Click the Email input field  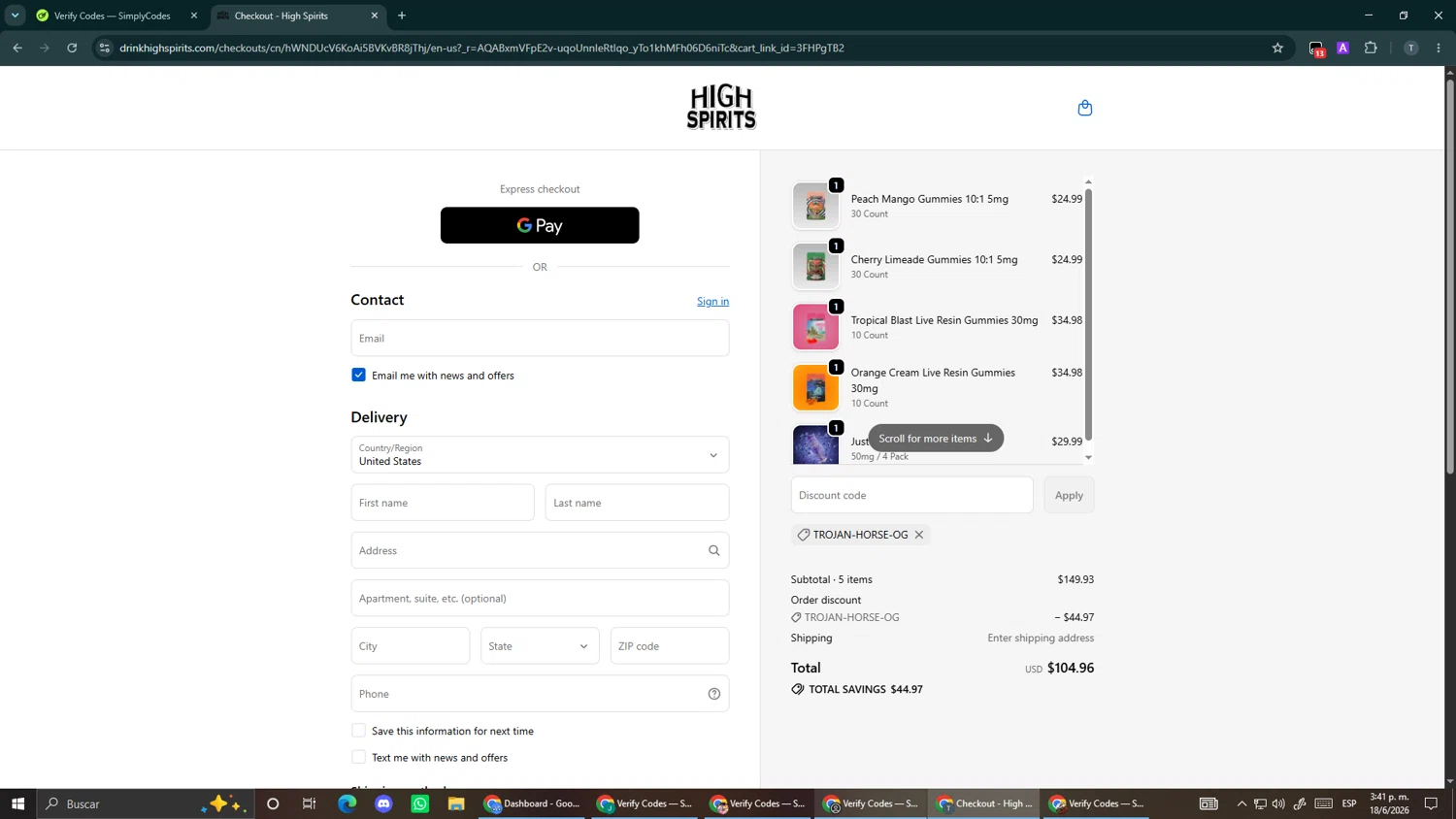[540, 338]
